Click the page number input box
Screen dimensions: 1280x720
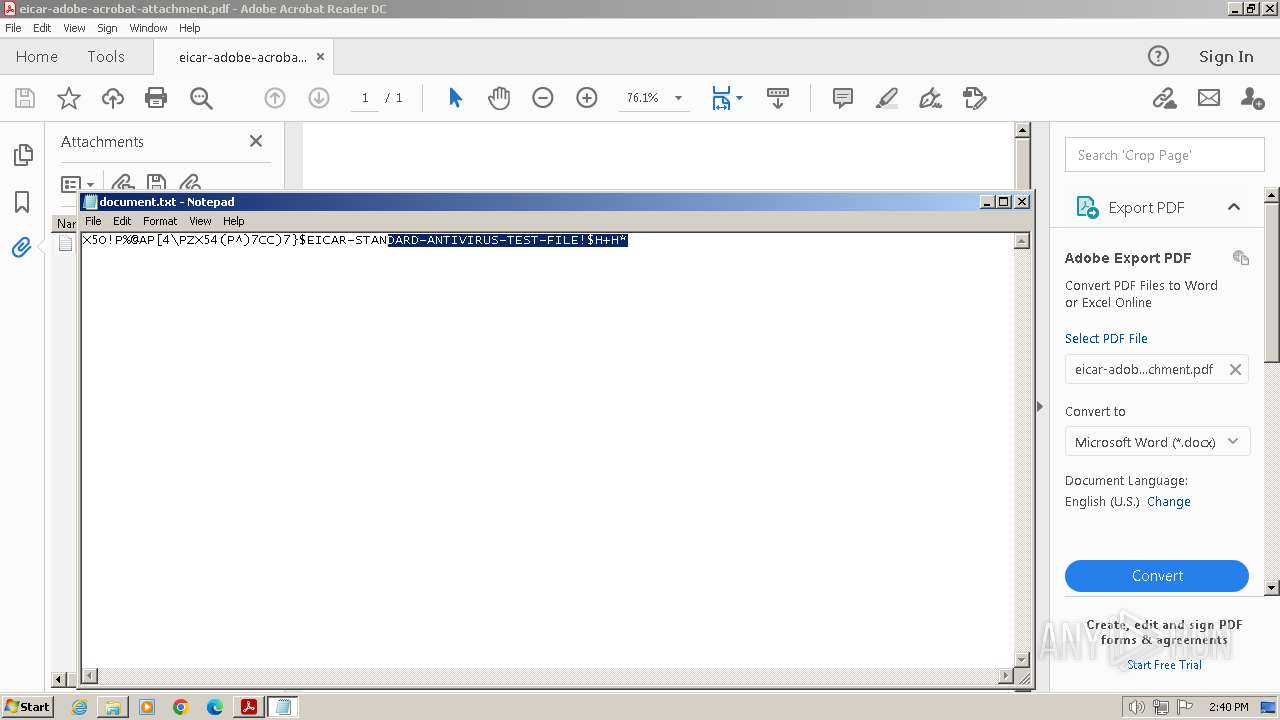pos(365,98)
